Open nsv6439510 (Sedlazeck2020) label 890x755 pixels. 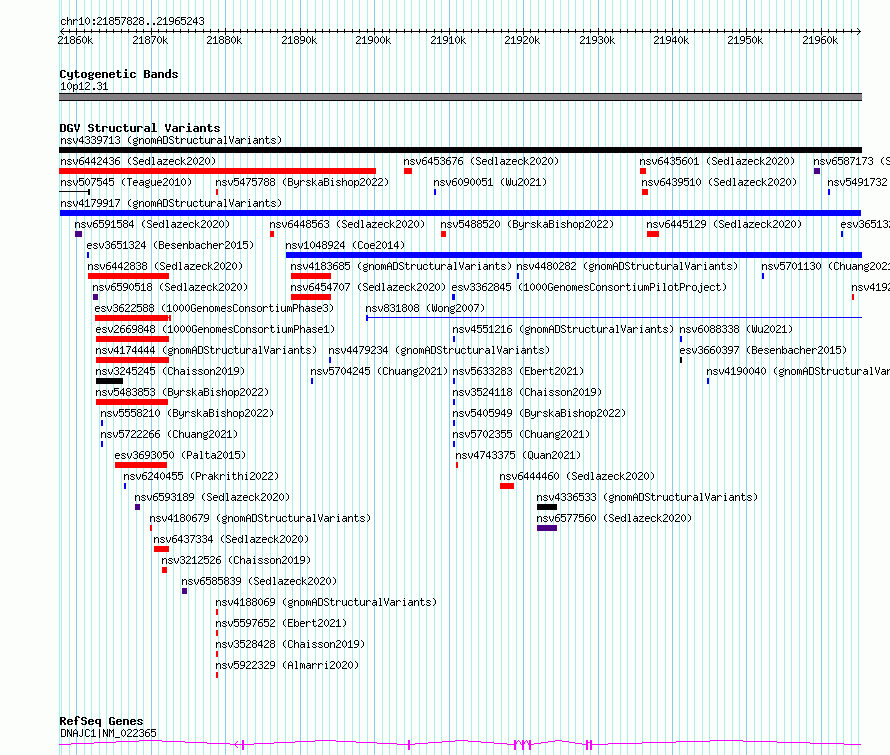pos(719,182)
